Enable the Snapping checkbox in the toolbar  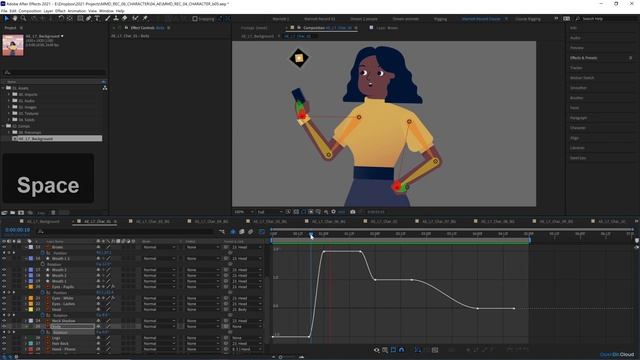(x=195, y=18)
